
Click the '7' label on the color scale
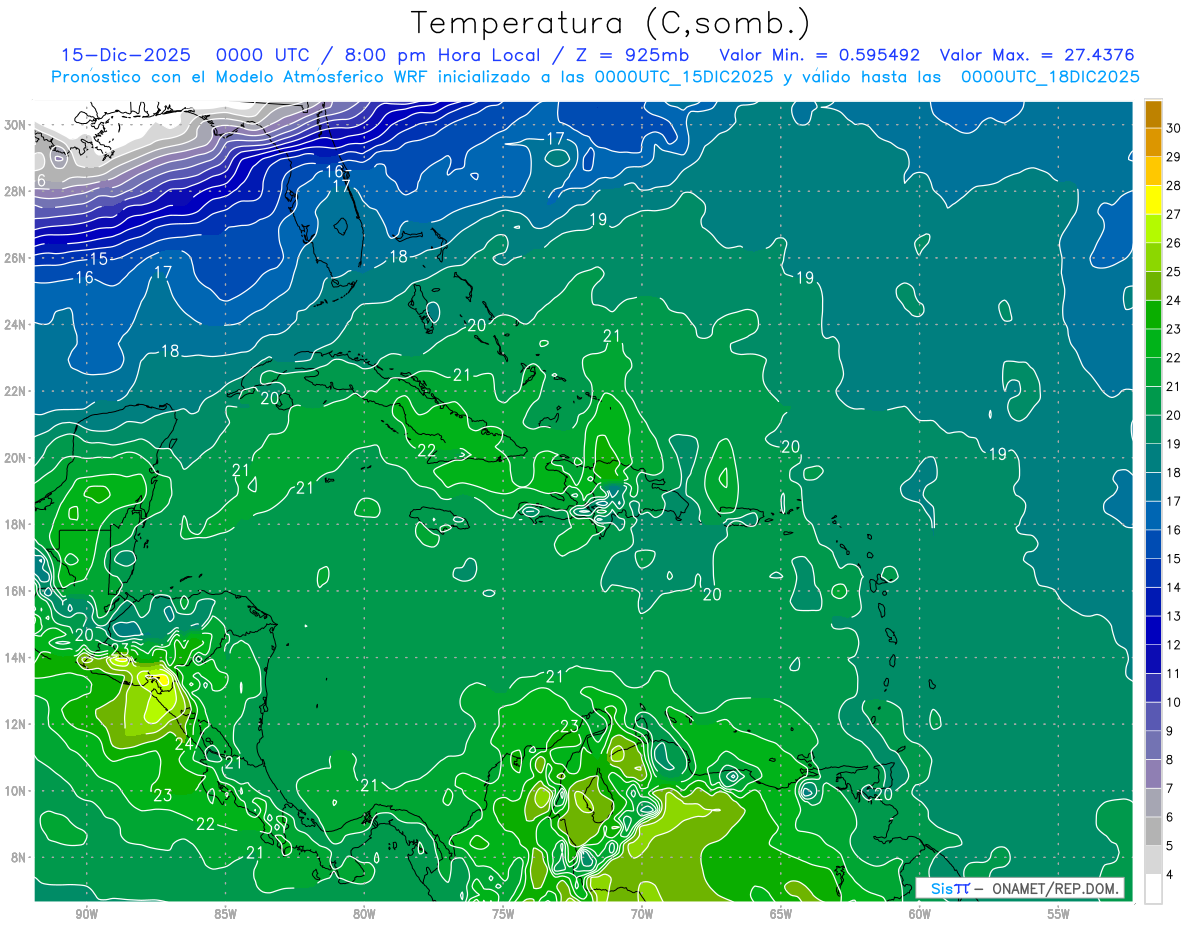[1170, 788]
